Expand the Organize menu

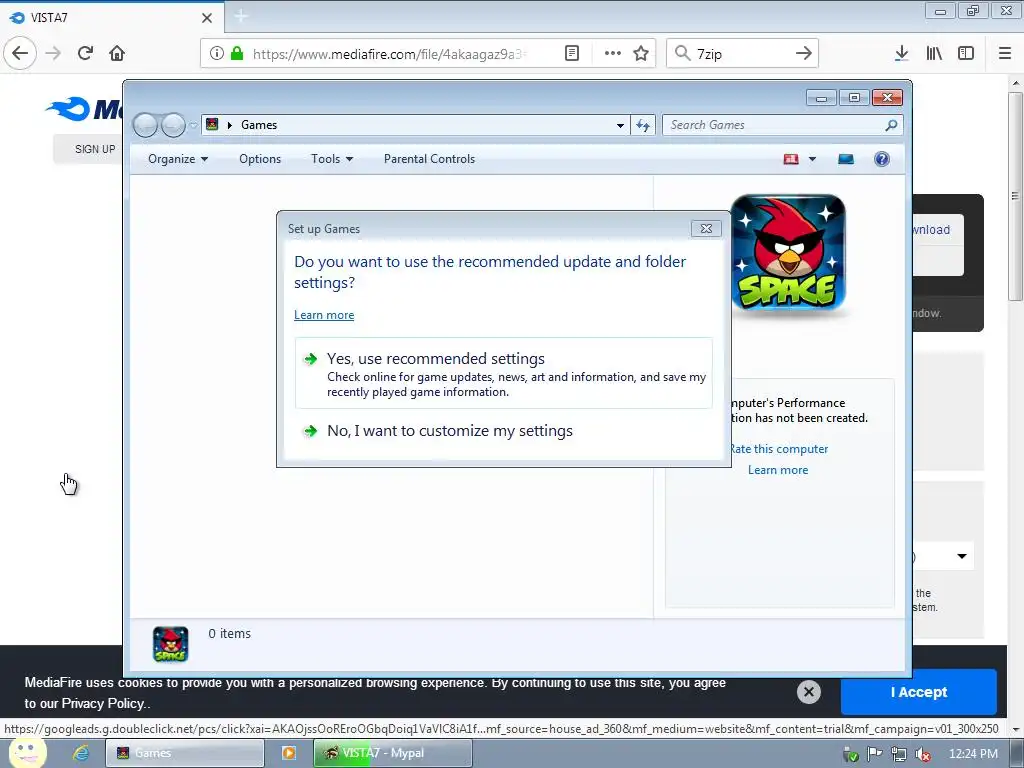tap(178, 159)
